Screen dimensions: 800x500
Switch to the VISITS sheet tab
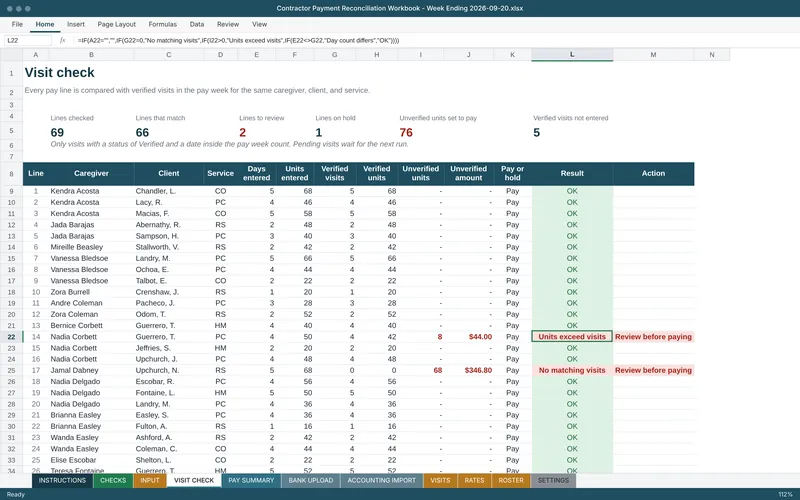click(x=440, y=481)
